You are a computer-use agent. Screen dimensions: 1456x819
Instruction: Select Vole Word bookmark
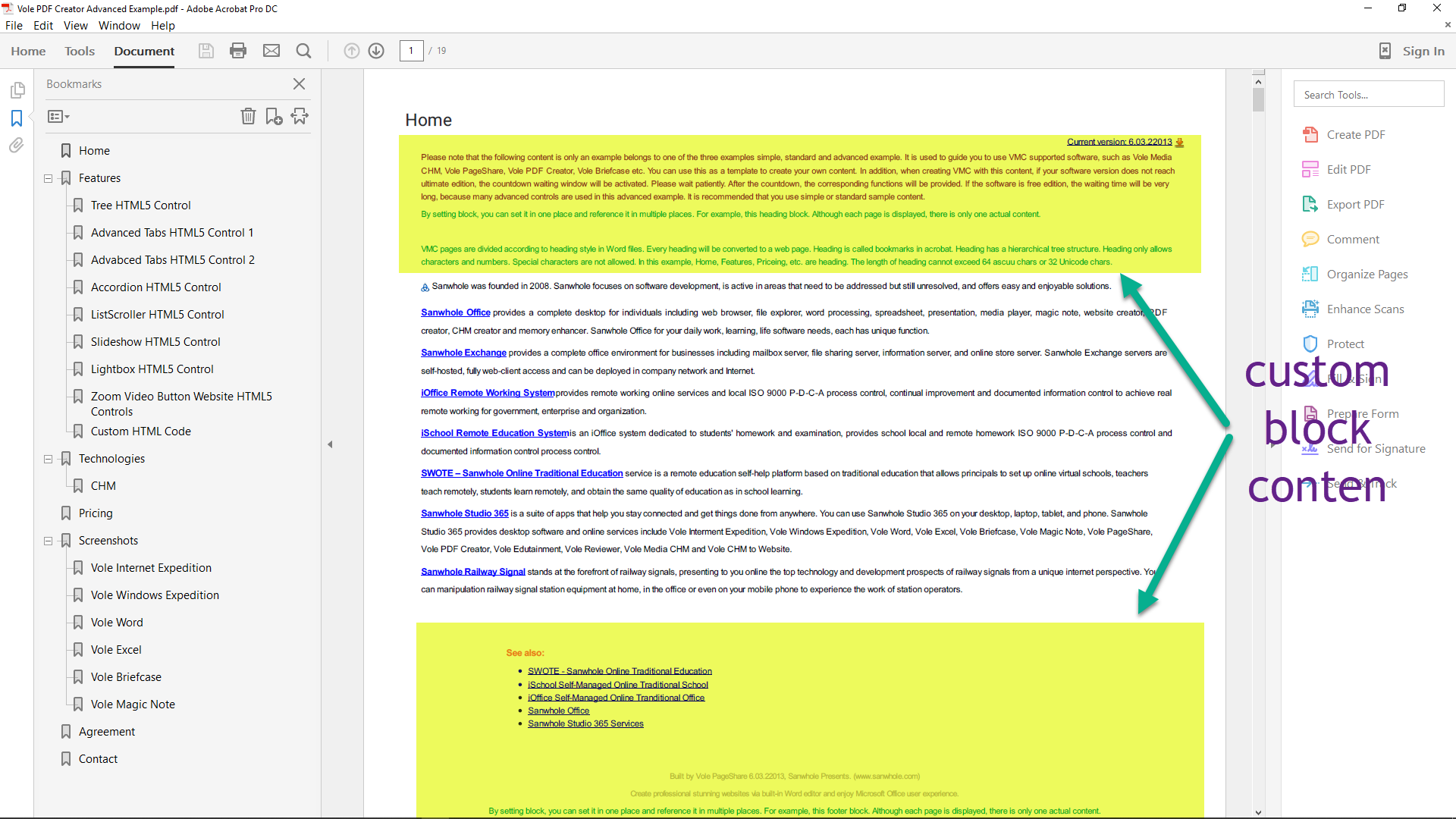pyautogui.click(x=117, y=623)
